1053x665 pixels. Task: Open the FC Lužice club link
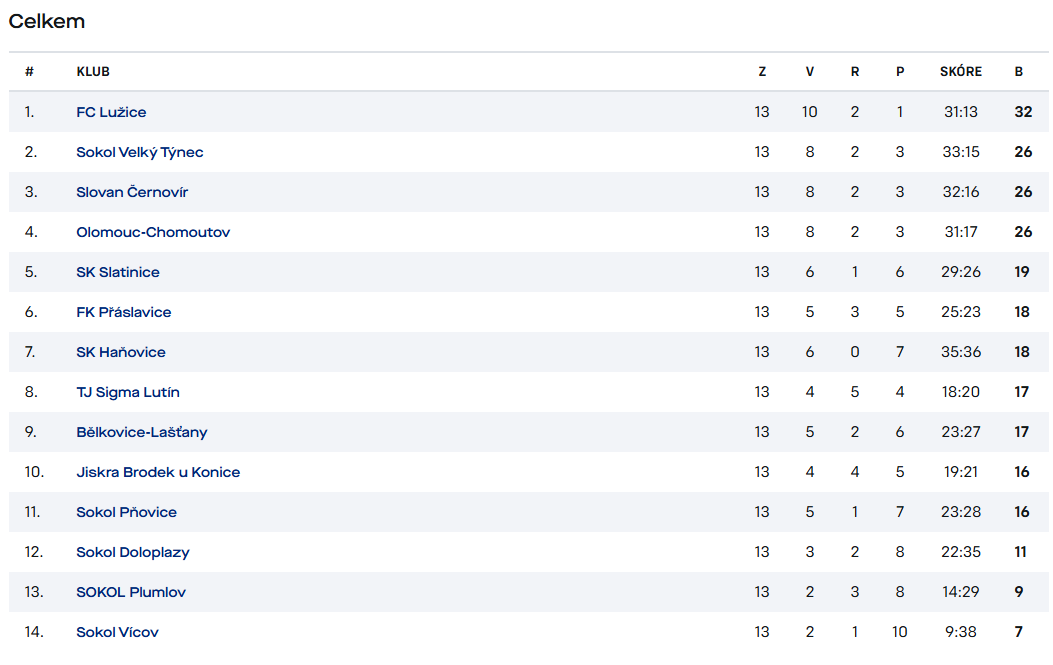coord(111,112)
